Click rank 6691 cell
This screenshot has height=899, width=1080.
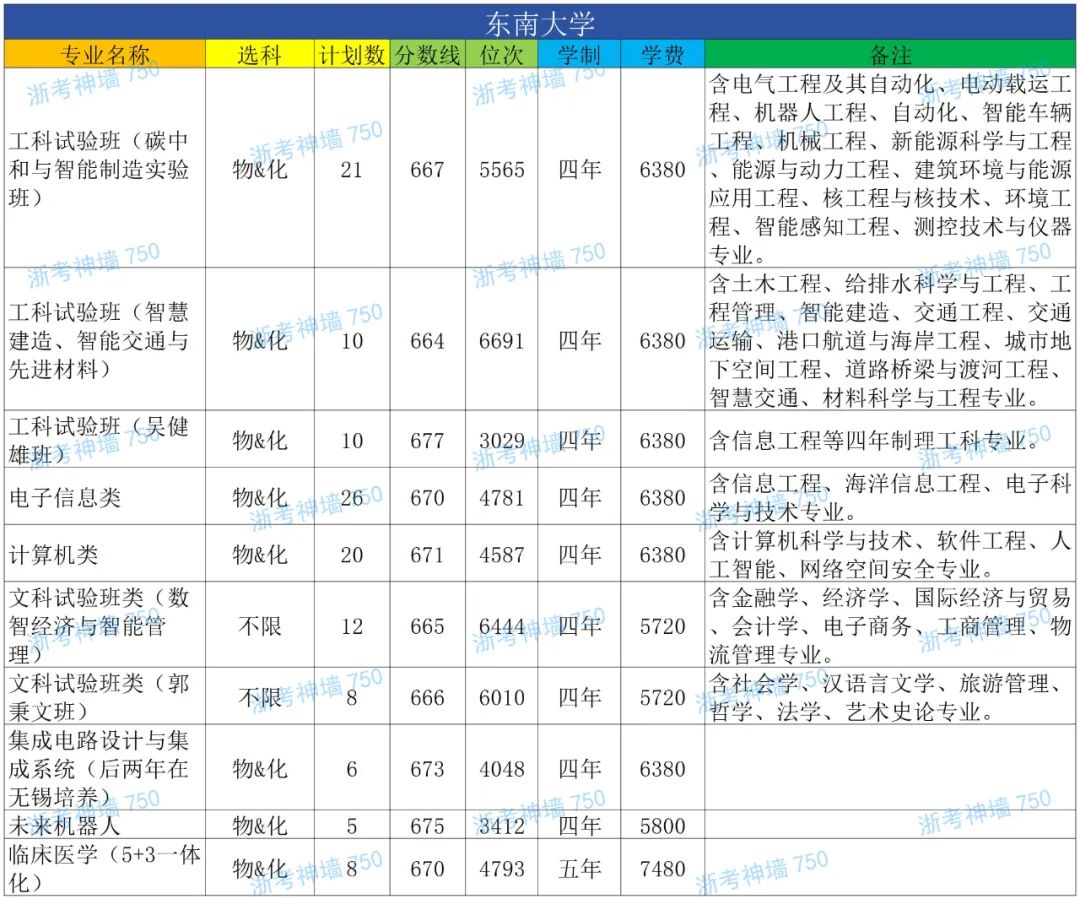pos(501,340)
